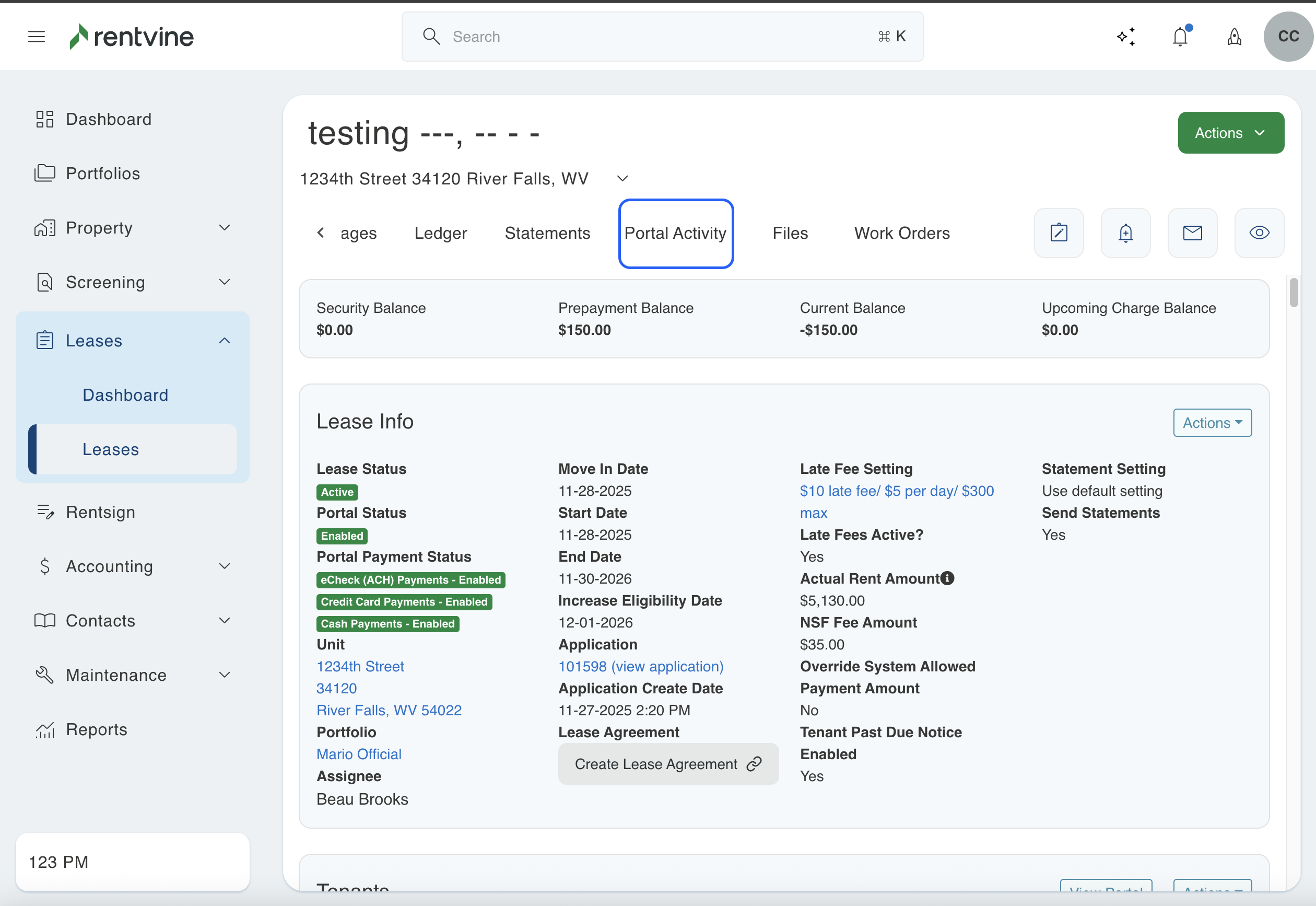Expand the Accounting sidebar menu

(x=225, y=566)
